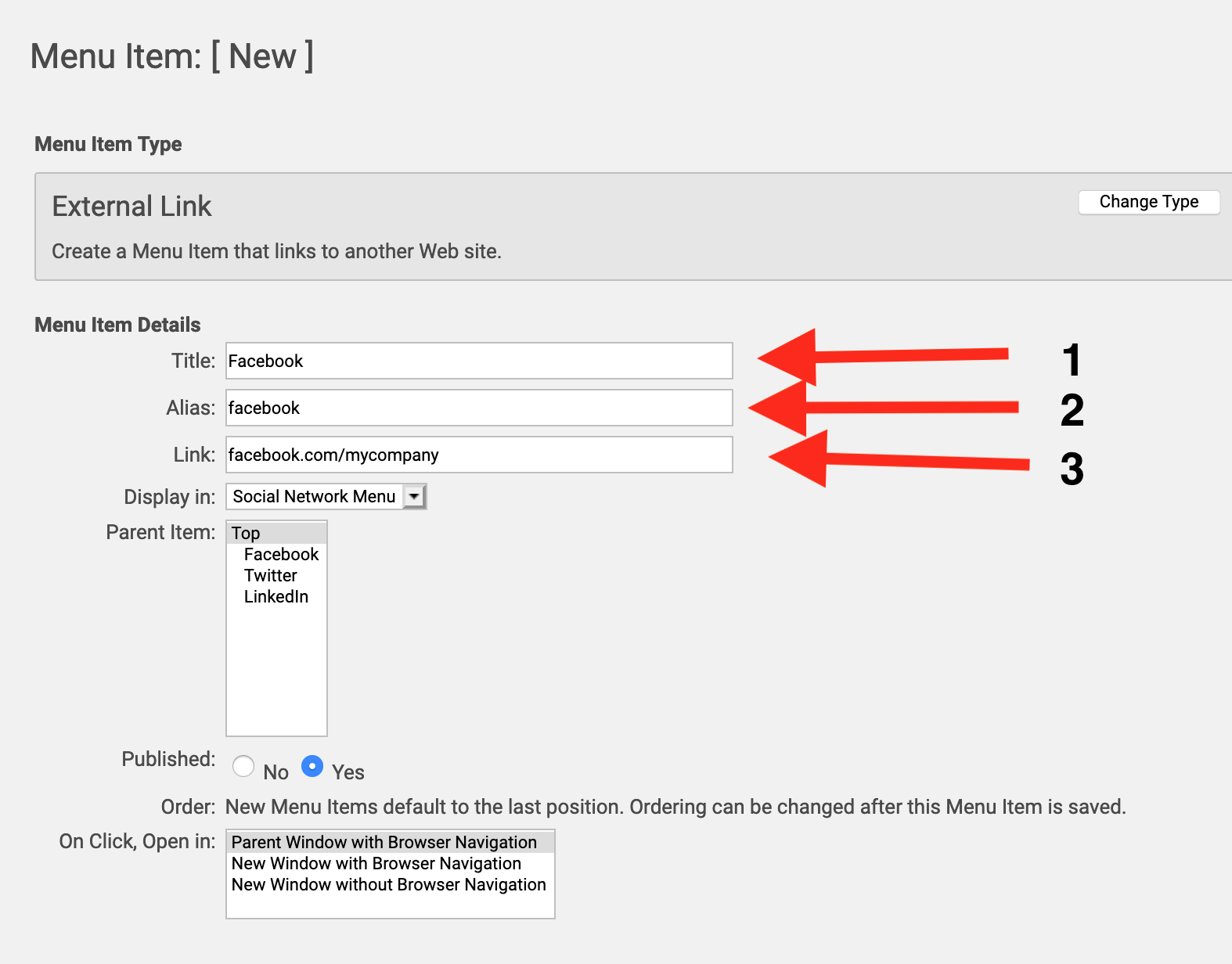Click the External Link type heading

click(131, 207)
